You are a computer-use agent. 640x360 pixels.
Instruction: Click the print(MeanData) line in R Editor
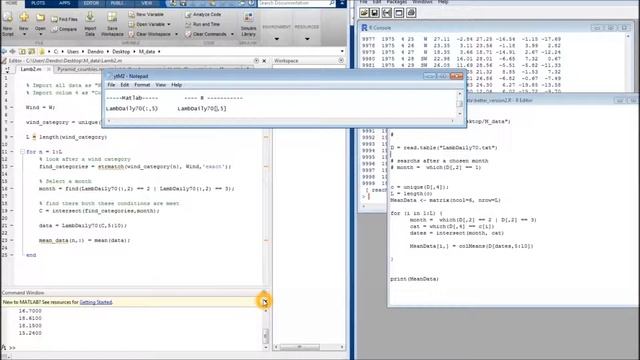[414, 279]
